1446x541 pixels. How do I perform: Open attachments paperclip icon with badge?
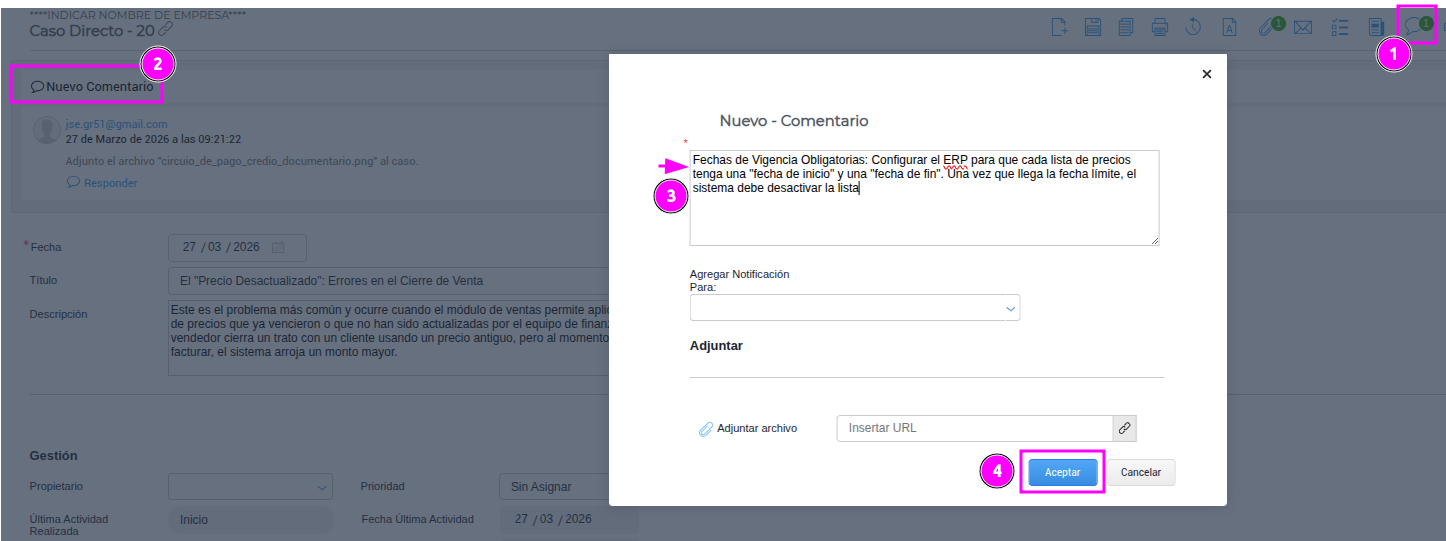pos(1268,27)
